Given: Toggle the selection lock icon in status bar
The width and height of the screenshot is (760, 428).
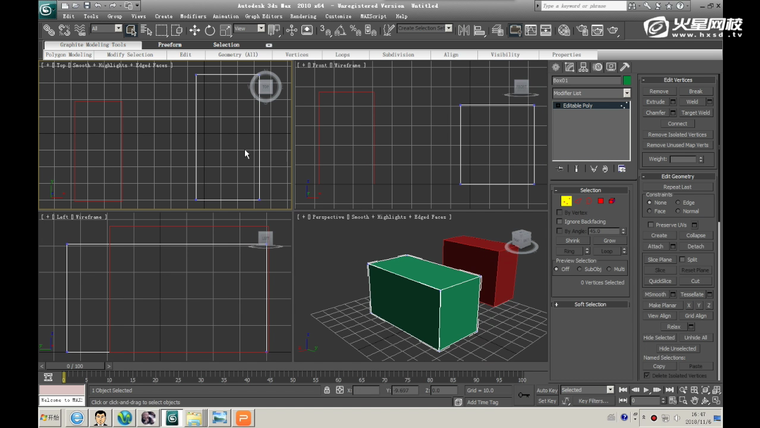Looking at the screenshot, I should pyautogui.click(x=326, y=390).
